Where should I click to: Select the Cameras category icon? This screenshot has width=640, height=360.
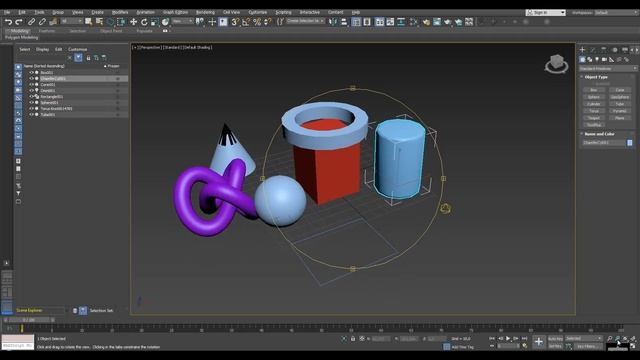point(604,60)
